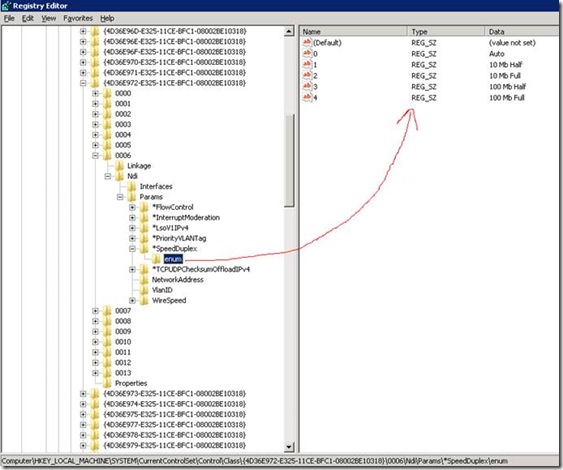The height and width of the screenshot is (470, 563).
Task: Click the VlanID folder icon
Action: pyautogui.click(x=144, y=290)
